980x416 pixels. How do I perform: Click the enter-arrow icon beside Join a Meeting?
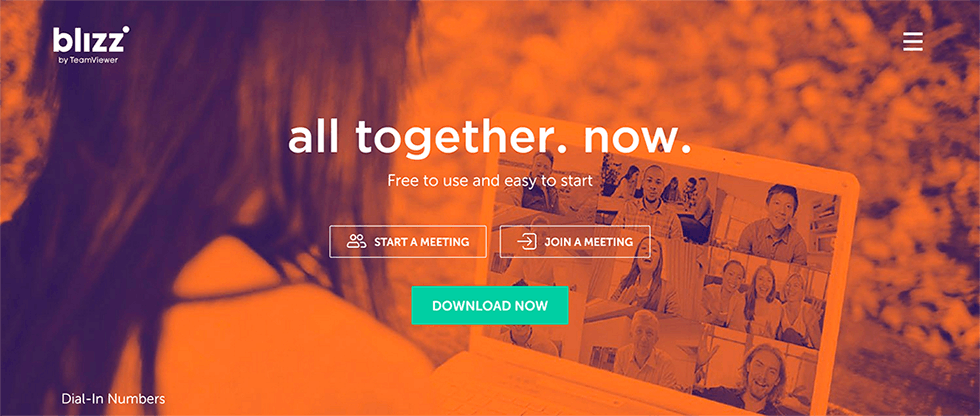(x=526, y=242)
